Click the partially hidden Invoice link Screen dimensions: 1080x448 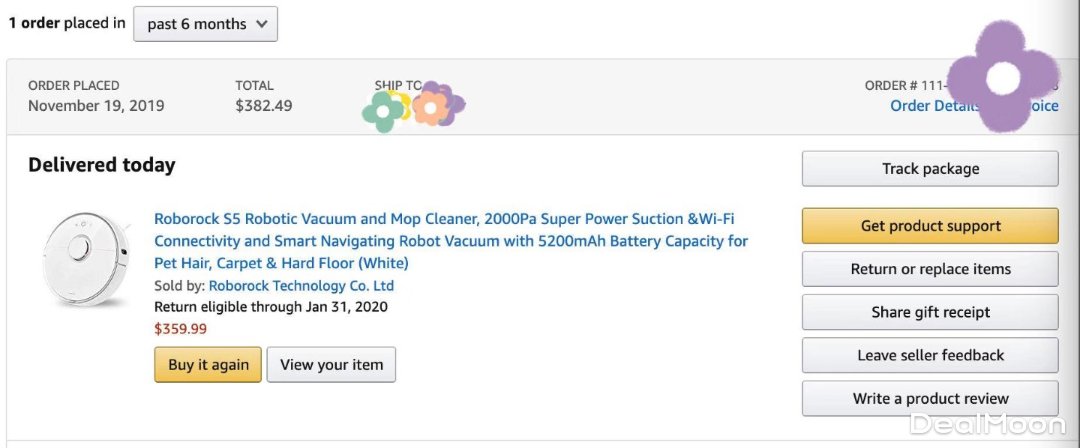[1046, 106]
